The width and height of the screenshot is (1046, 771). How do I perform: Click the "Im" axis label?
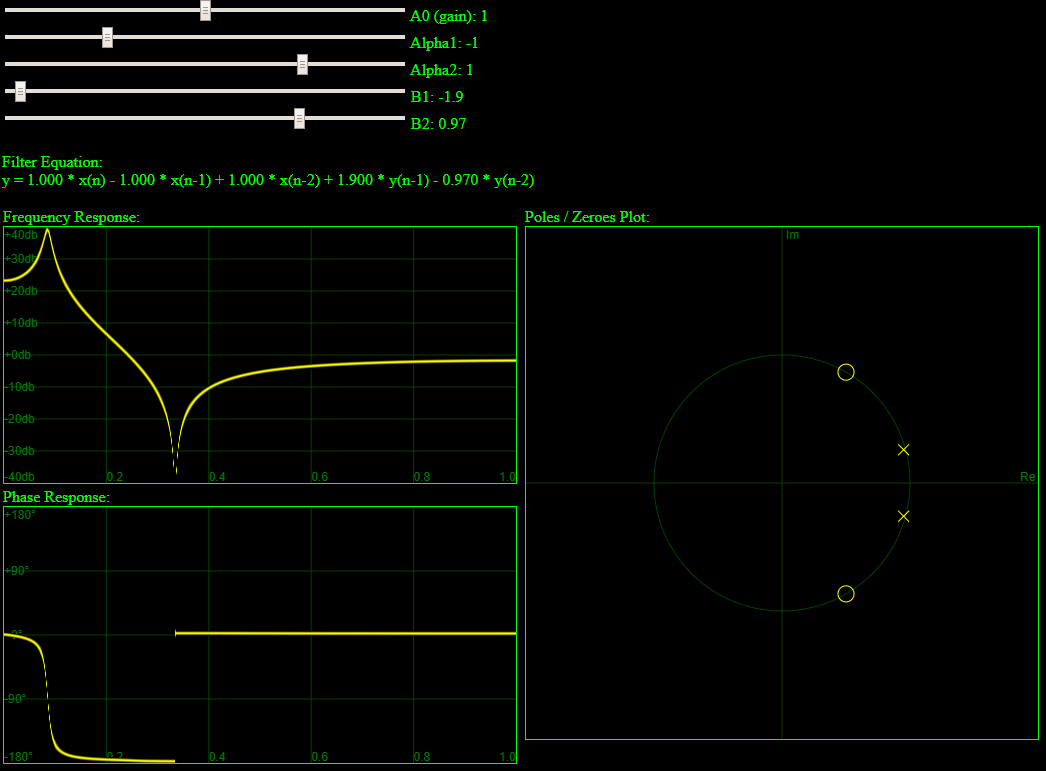[x=792, y=235]
